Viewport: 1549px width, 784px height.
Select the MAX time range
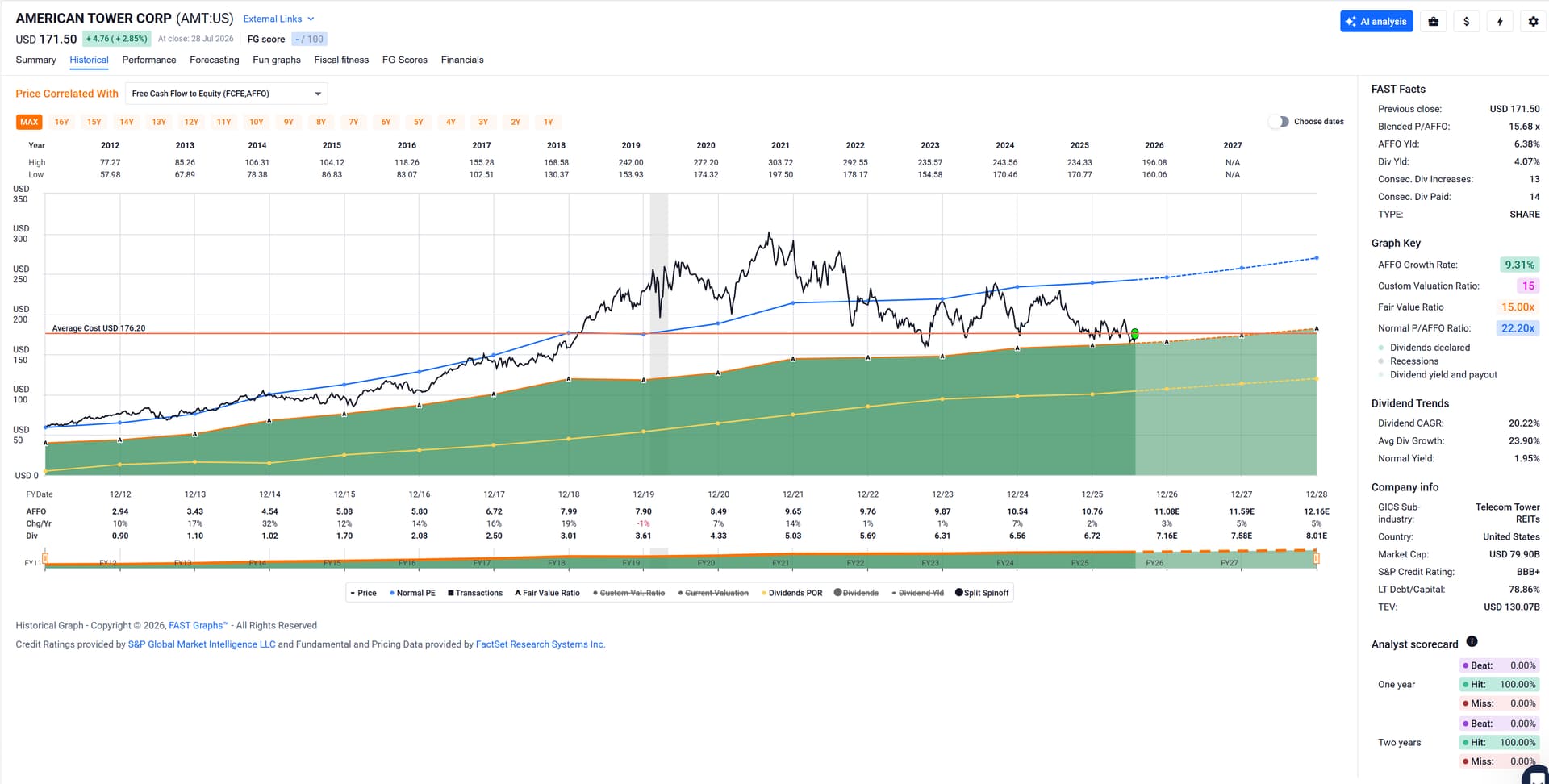coord(29,122)
